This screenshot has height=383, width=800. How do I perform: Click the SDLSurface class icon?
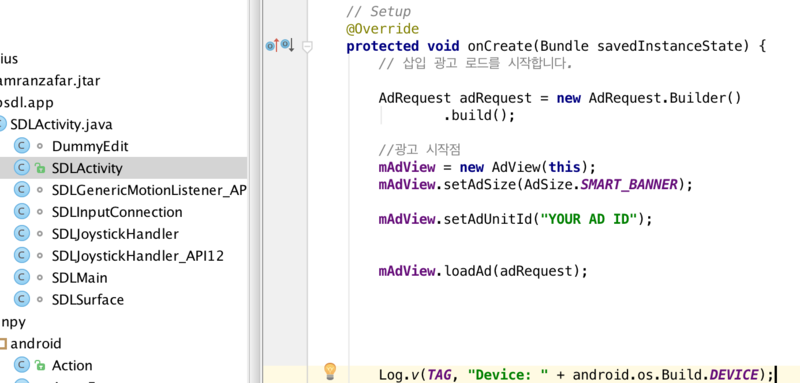21,299
